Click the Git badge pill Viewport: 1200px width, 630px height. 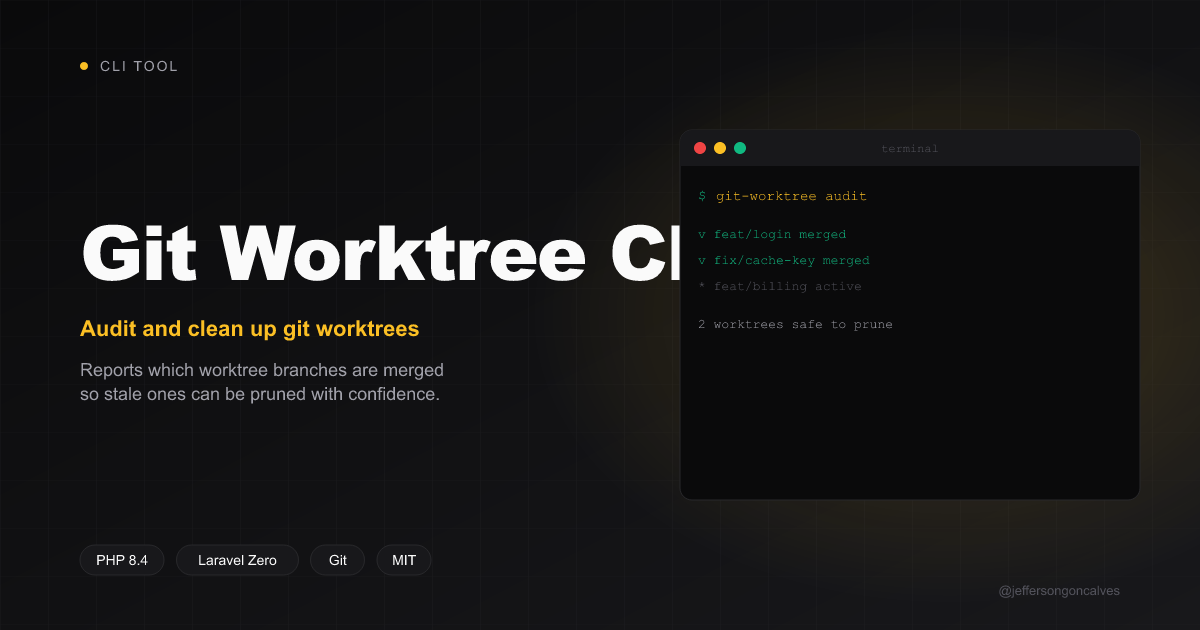(x=337, y=560)
